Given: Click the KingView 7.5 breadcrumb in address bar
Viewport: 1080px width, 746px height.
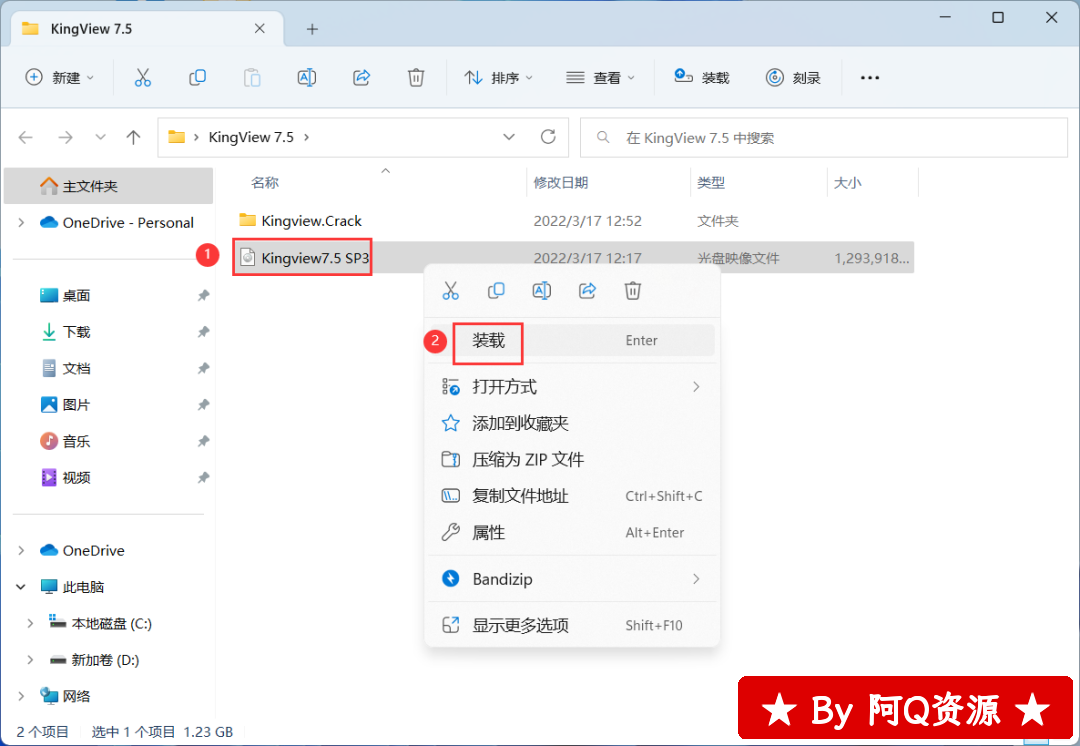Looking at the screenshot, I should 251,137.
